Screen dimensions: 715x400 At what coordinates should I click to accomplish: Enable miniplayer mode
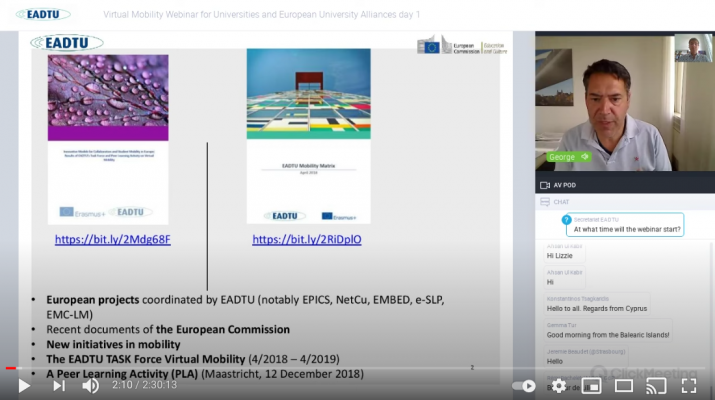591,385
